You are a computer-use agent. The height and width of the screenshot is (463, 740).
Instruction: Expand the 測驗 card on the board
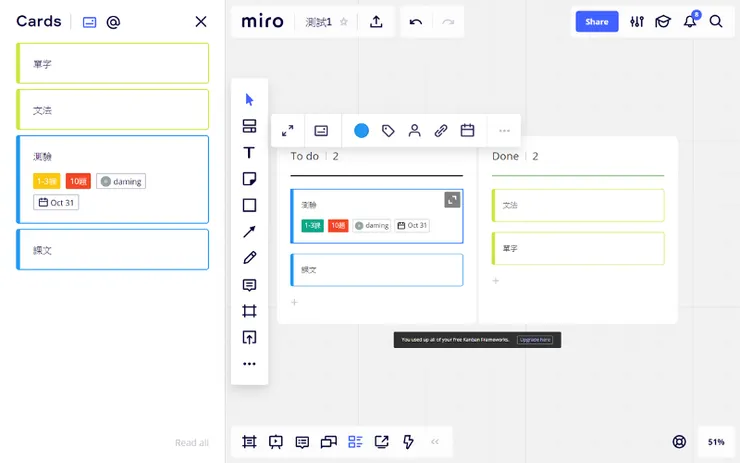452,200
